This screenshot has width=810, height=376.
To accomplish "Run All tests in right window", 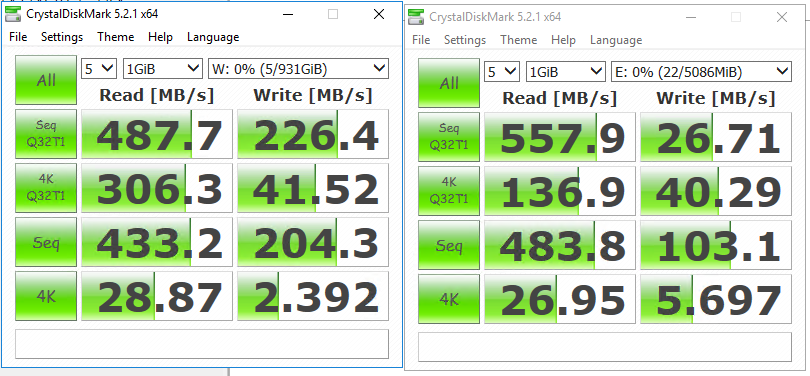I will coord(449,83).
